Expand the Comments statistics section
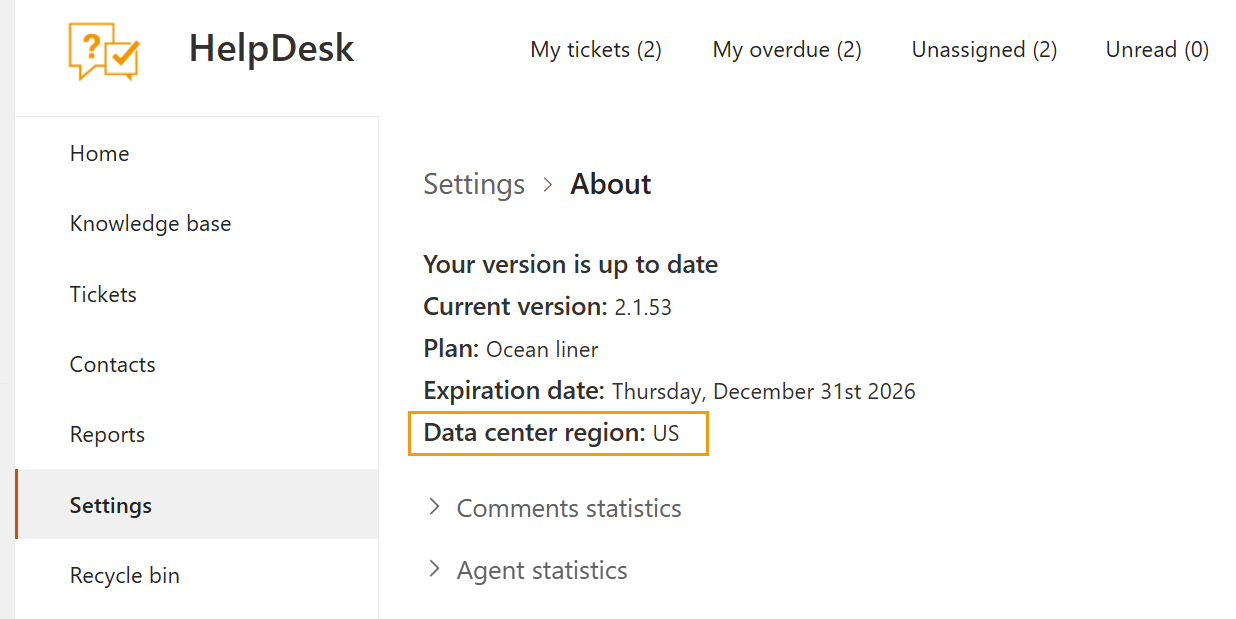Screen dimensions: 1236x619 568,508
